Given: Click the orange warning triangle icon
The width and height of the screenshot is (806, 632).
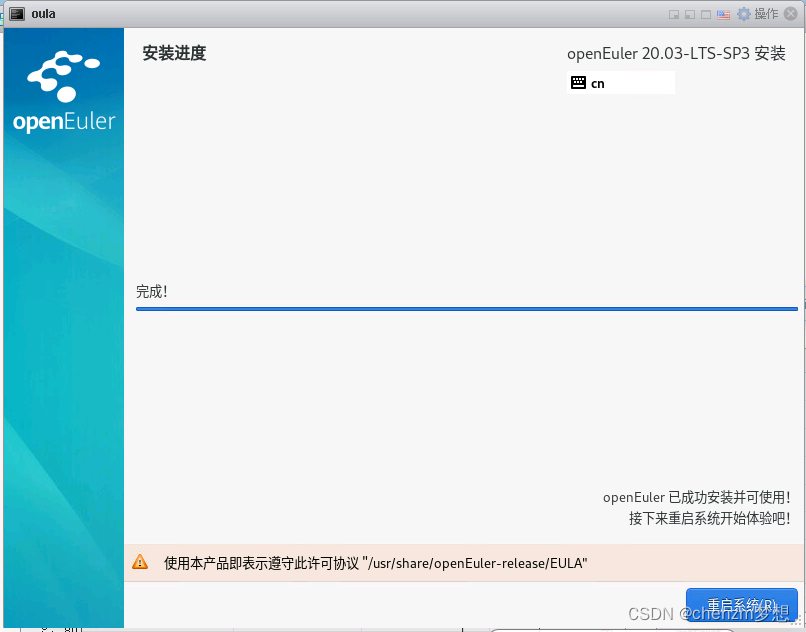Looking at the screenshot, I should [140, 562].
